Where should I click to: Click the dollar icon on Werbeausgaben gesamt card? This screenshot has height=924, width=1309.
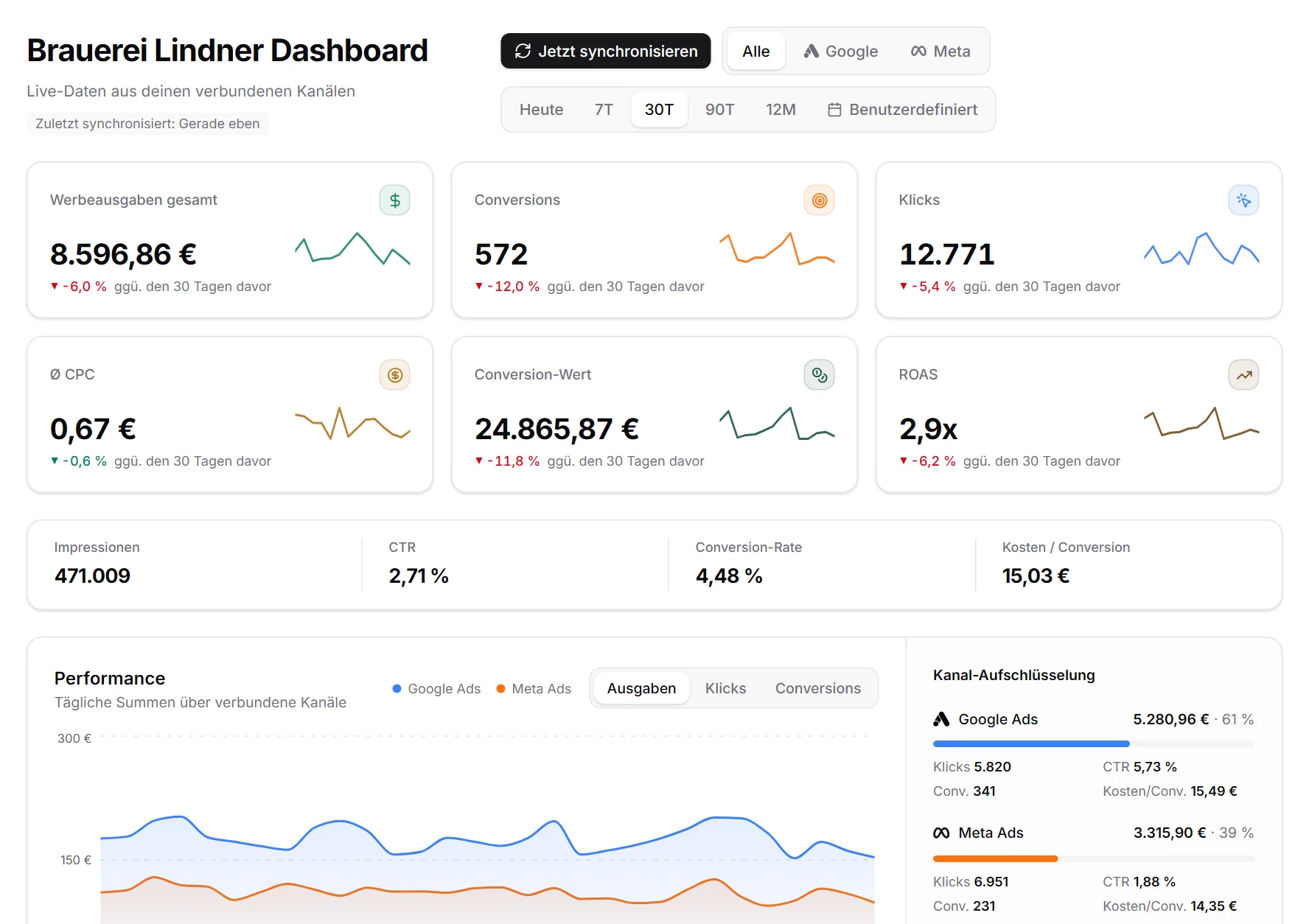(x=394, y=200)
